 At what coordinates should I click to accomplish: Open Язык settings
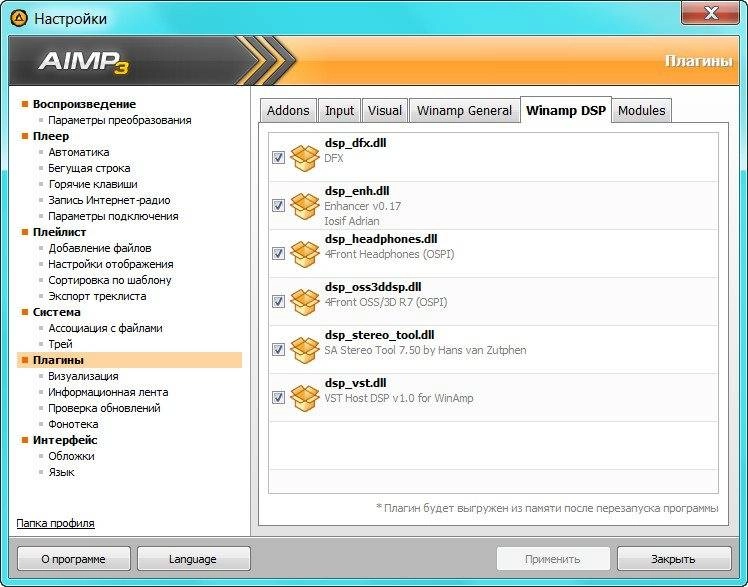tap(62, 472)
